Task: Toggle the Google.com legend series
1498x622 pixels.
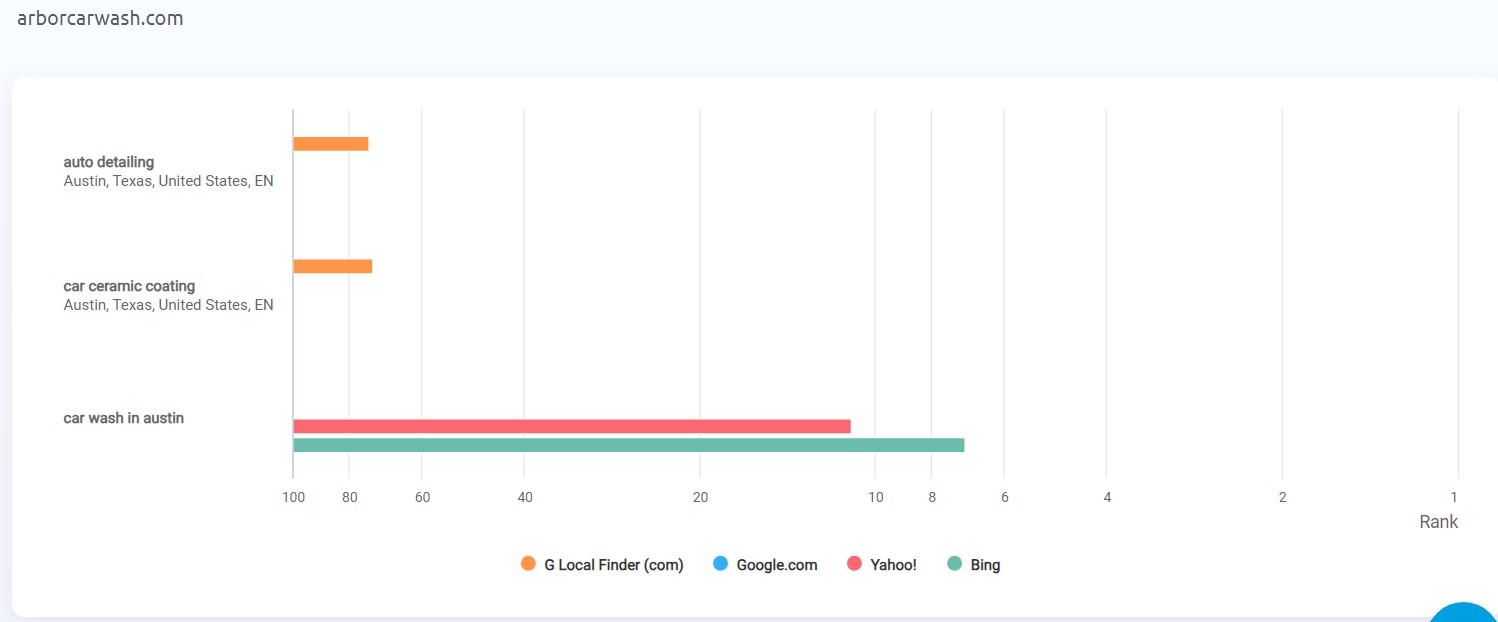Action: (x=765, y=564)
